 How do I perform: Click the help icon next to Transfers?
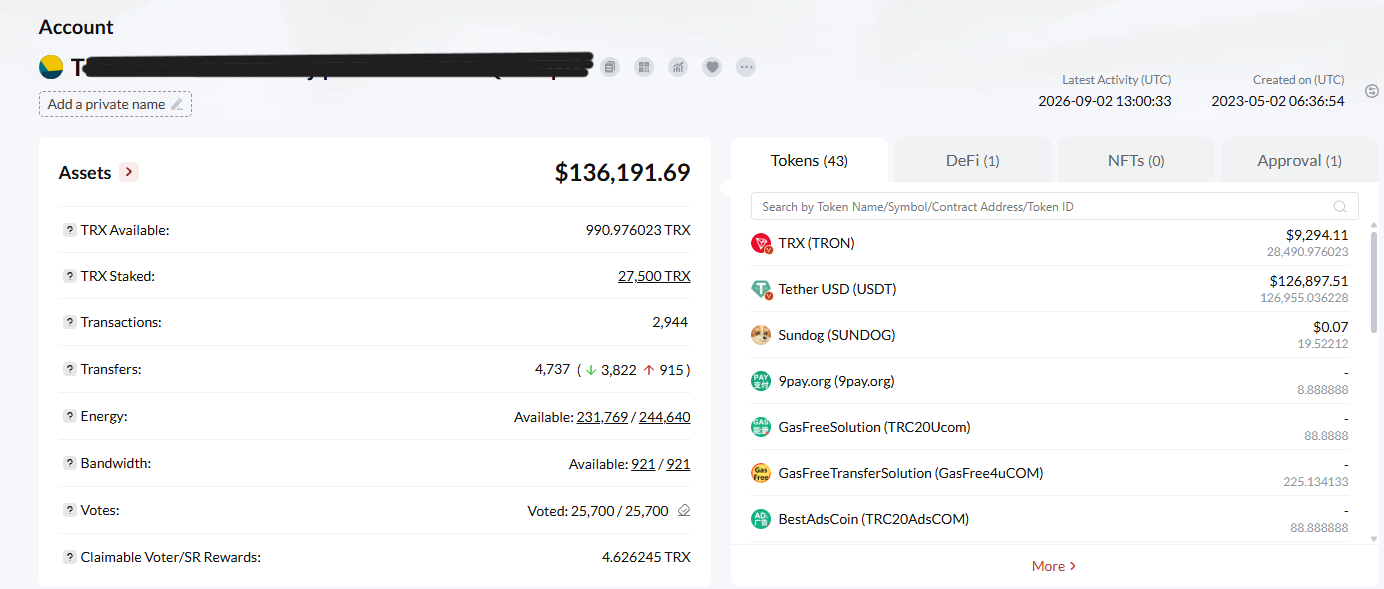[x=69, y=369]
